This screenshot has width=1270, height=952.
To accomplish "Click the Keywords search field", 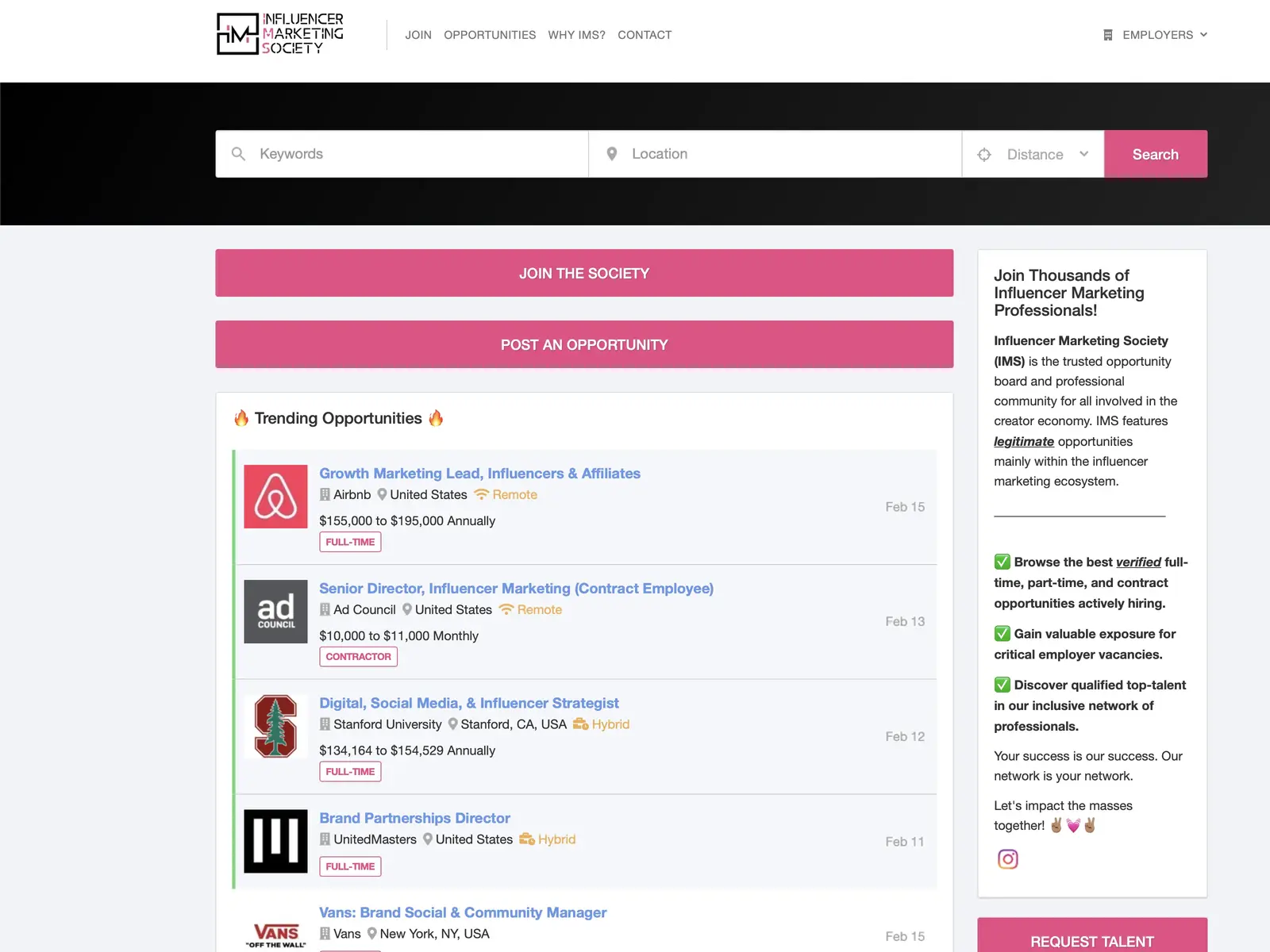I will [x=402, y=154].
